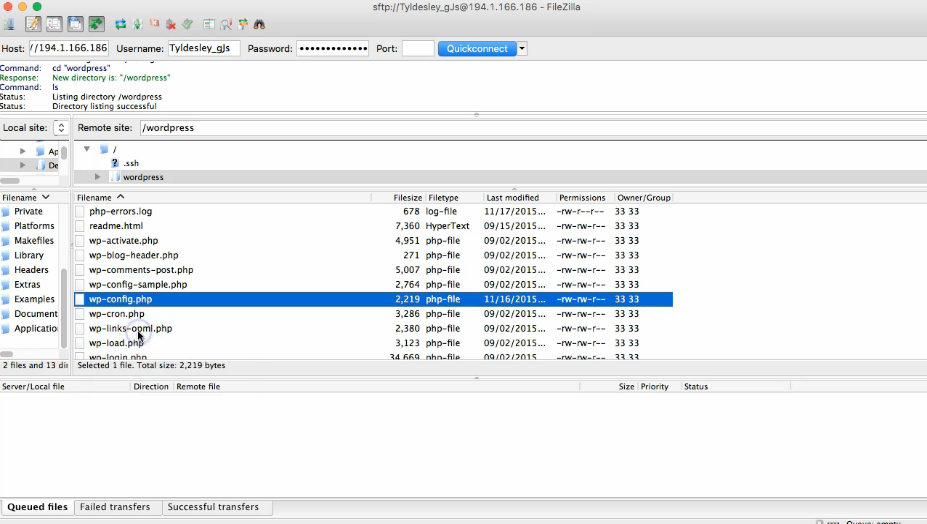Screen dimensions: 927x524
Task: Click the colored two-pane directory comparison icon
Action: (209, 24)
